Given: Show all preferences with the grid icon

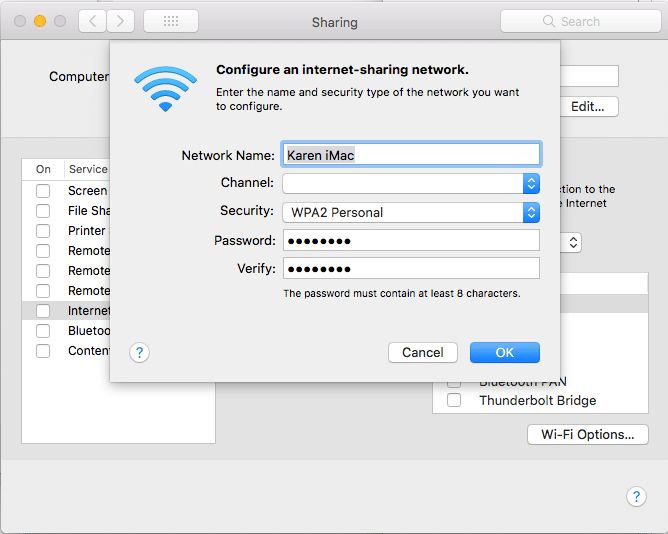Looking at the screenshot, I should [171, 21].
